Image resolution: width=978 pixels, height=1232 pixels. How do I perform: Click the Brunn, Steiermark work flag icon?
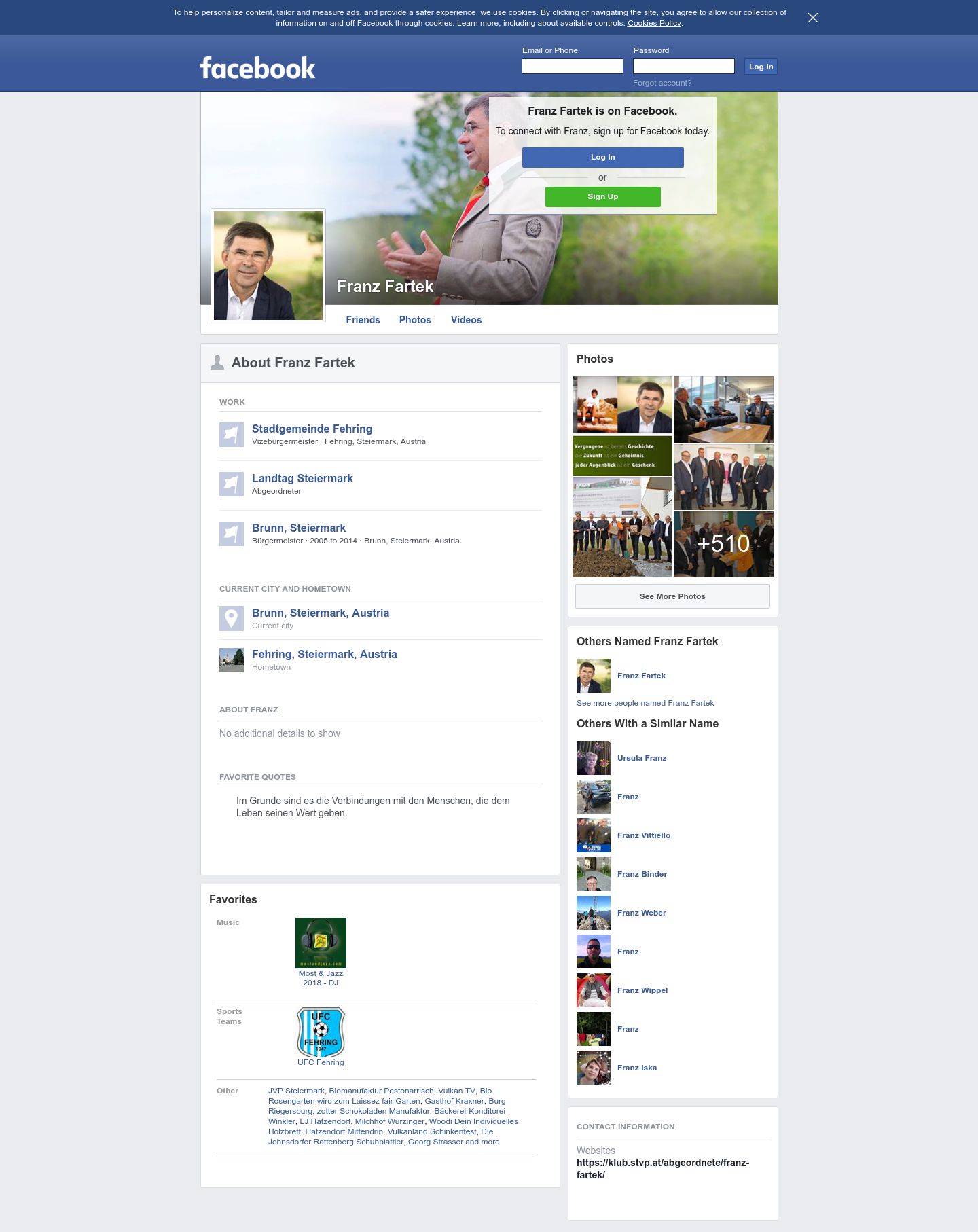point(232,534)
